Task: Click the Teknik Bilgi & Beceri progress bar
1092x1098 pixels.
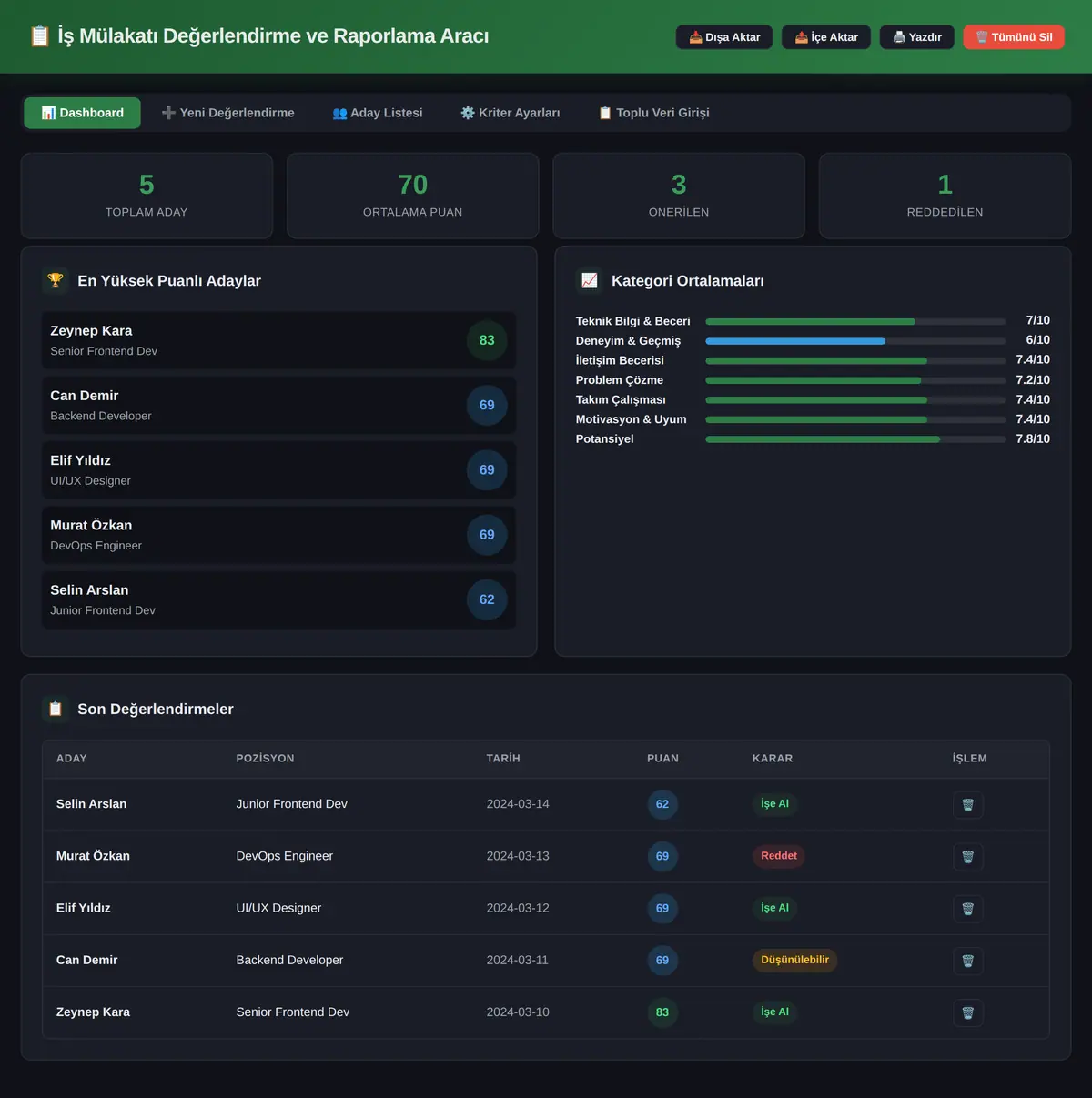Action: pos(855,321)
